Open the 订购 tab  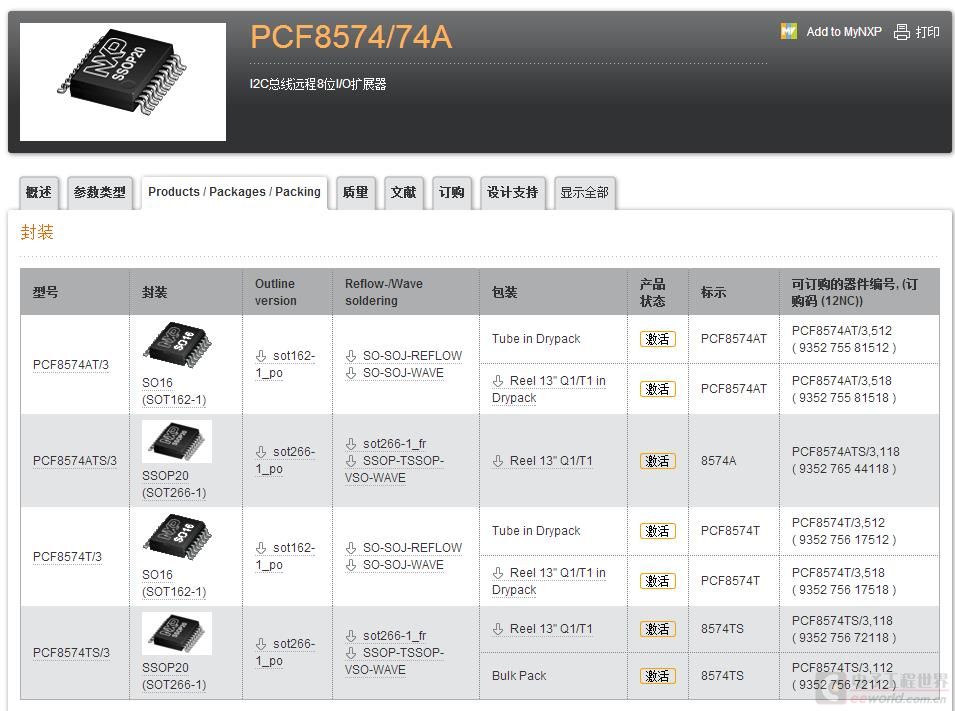tap(451, 193)
